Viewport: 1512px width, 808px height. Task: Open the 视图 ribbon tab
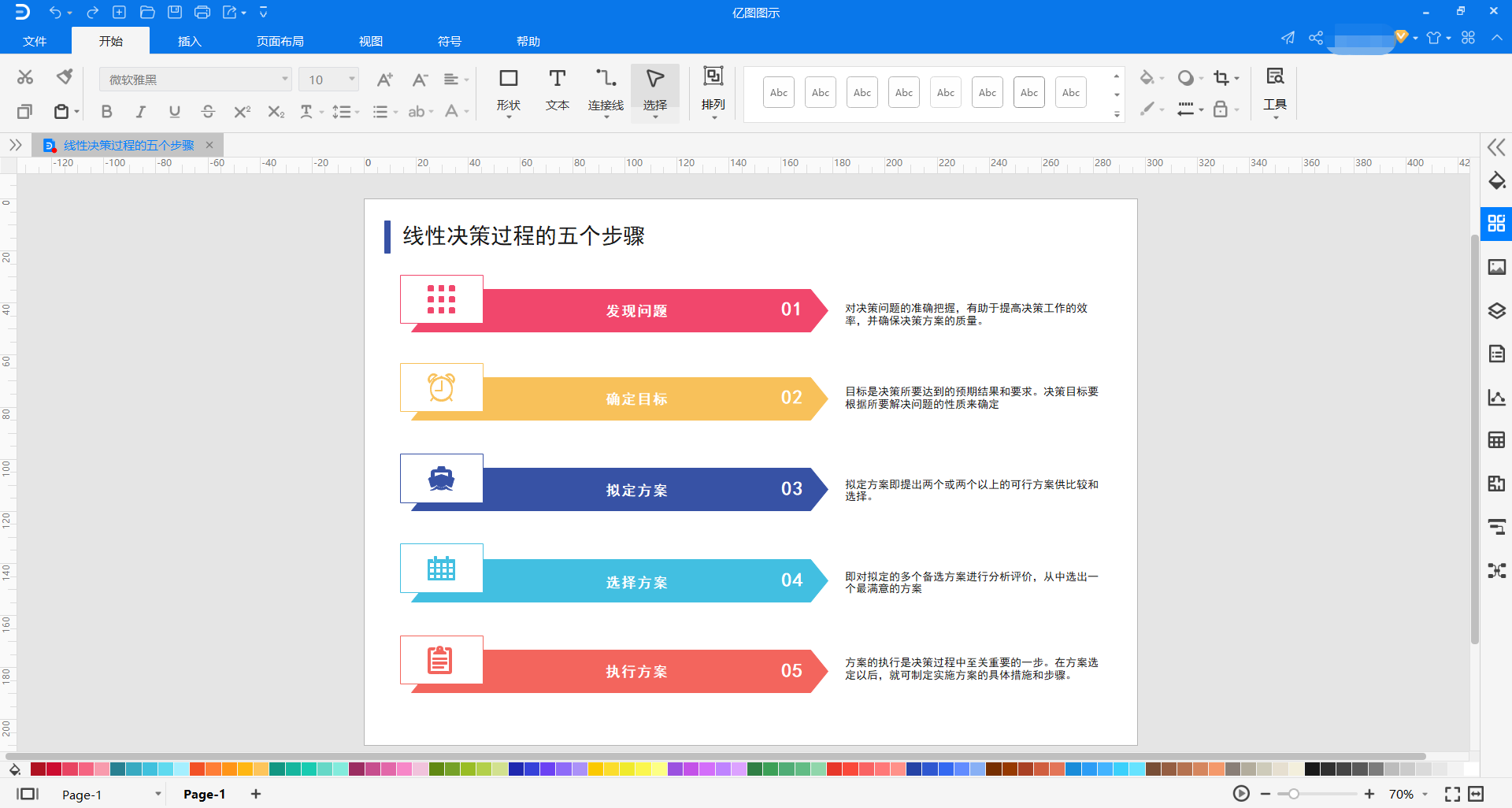pyautogui.click(x=370, y=41)
